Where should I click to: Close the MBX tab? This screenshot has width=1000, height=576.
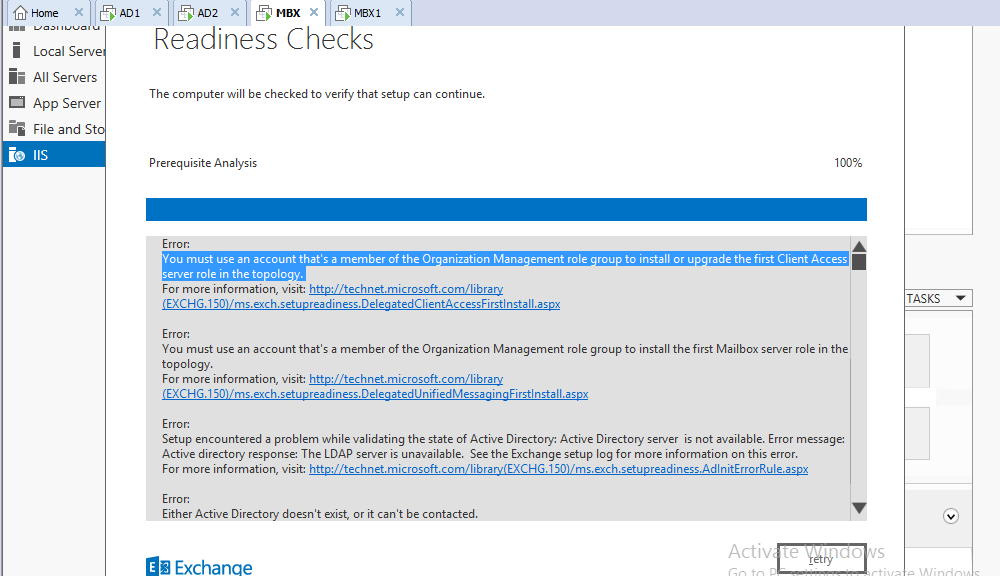(x=314, y=12)
